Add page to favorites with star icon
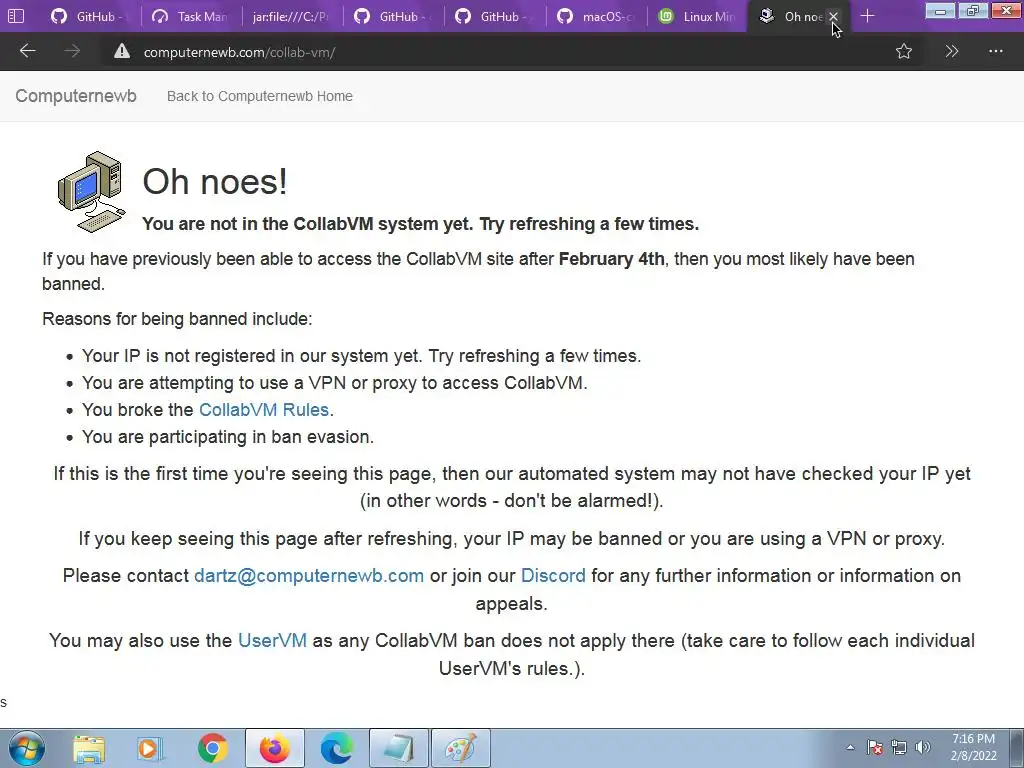Viewport: 1024px width, 768px height. (x=904, y=52)
